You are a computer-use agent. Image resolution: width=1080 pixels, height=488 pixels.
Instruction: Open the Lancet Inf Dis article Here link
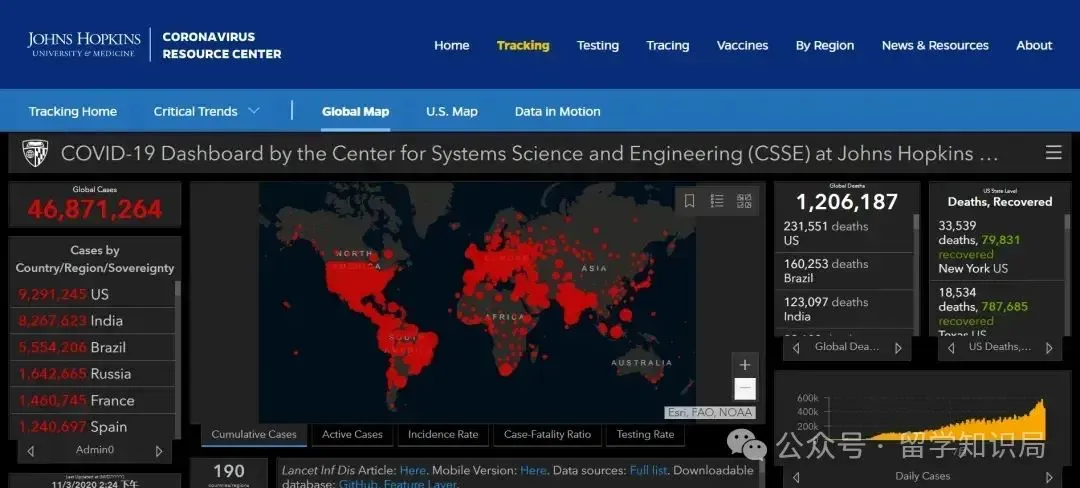tap(413, 471)
